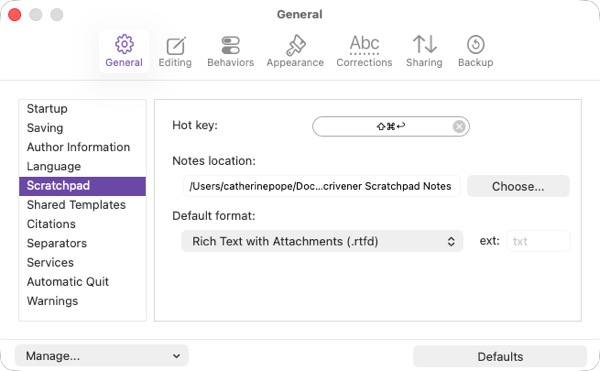This screenshot has width=600, height=371.
Task: Open the Editing preferences pane
Action: (175, 51)
